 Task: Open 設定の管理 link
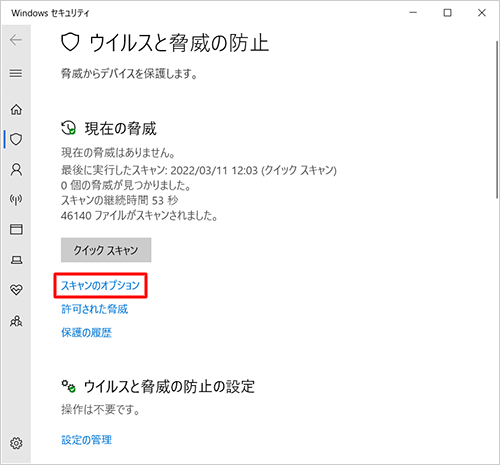(x=86, y=440)
